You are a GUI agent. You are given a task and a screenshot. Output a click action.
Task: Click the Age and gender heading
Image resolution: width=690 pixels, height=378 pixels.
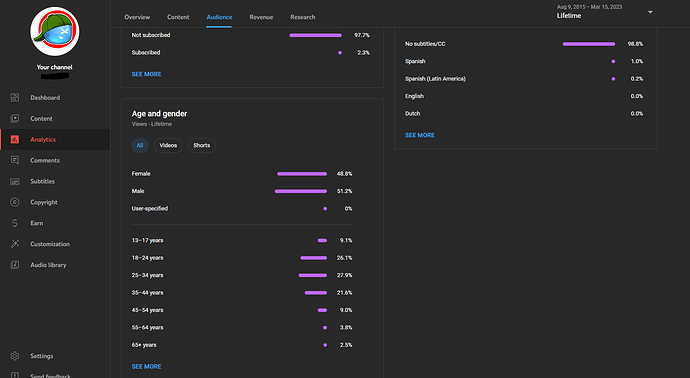pyautogui.click(x=159, y=114)
